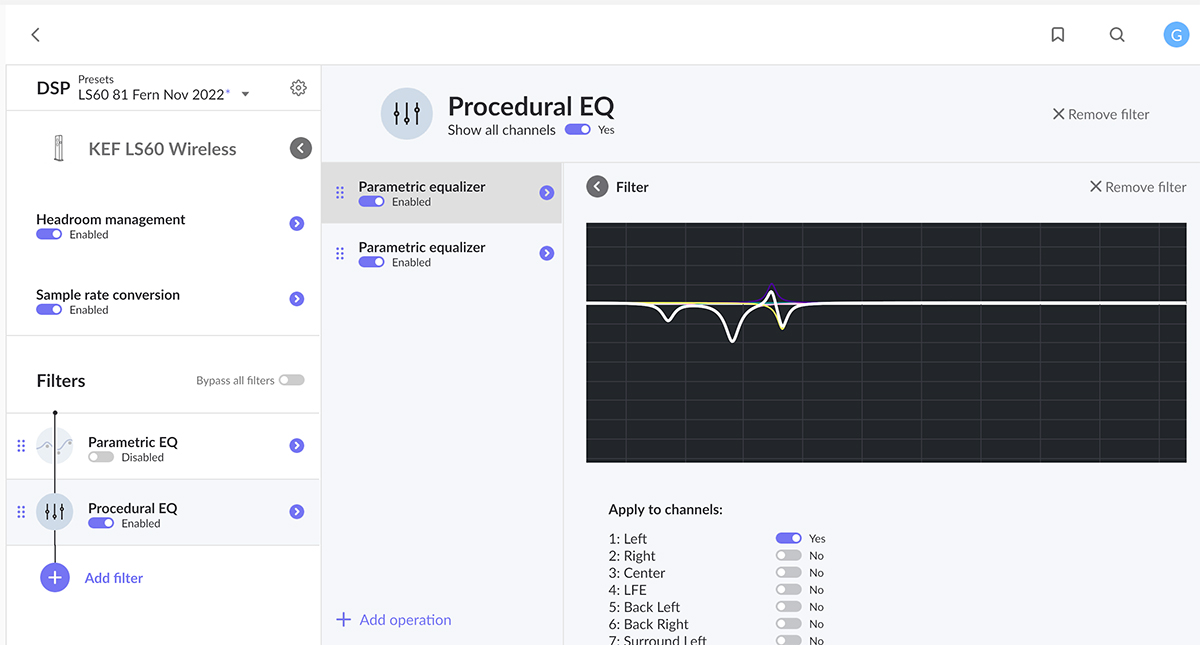Enable channel 5: Back Left switch
Screen dimensions: 1200x645
tap(789, 607)
